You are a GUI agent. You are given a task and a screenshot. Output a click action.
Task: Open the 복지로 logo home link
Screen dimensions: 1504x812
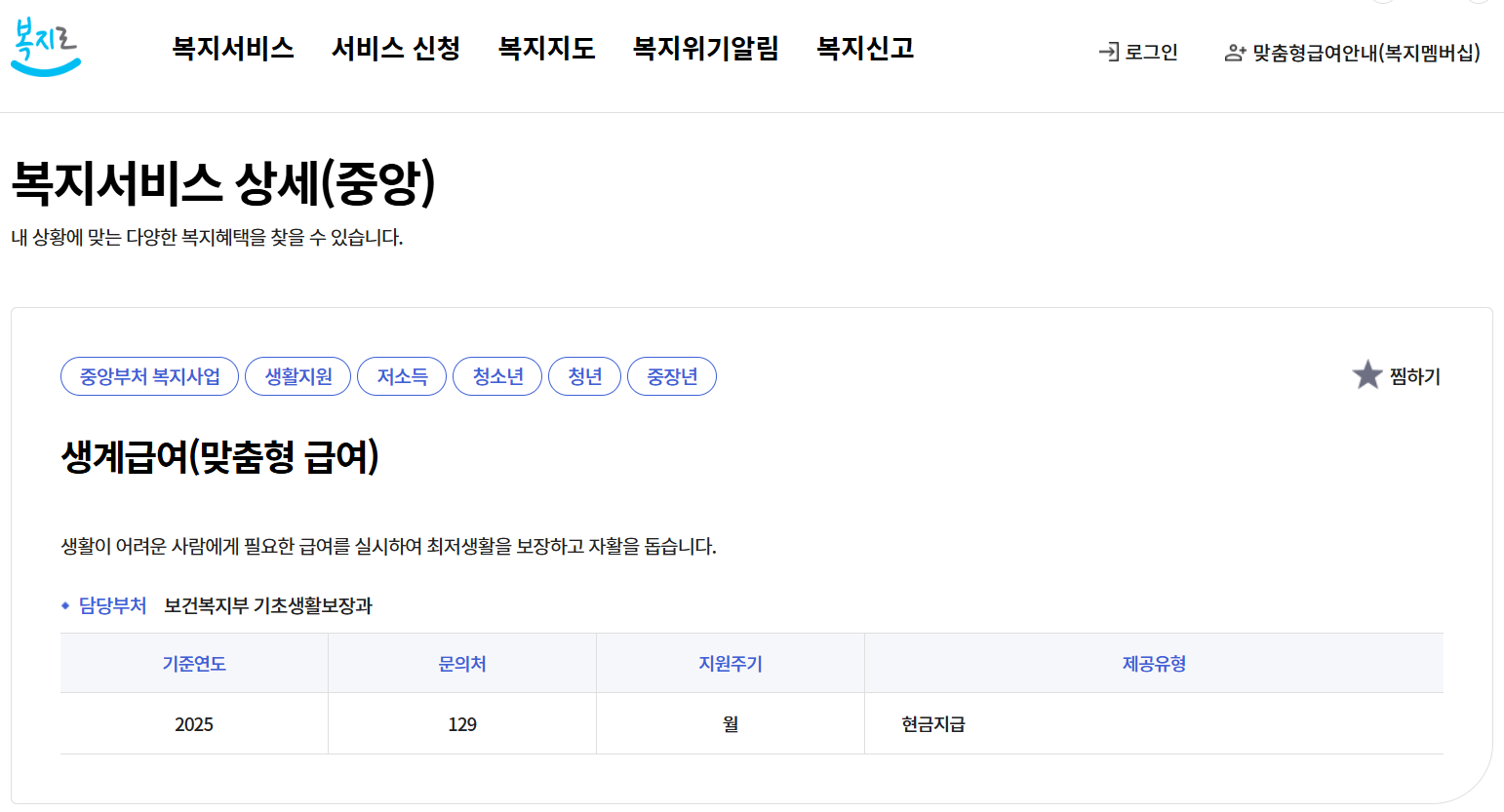pos(46,47)
